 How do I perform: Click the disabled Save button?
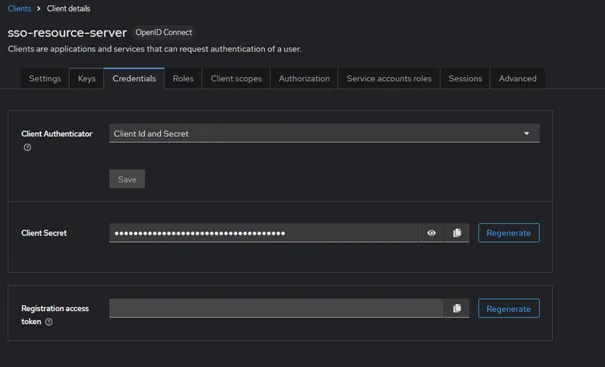tap(127, 179)
